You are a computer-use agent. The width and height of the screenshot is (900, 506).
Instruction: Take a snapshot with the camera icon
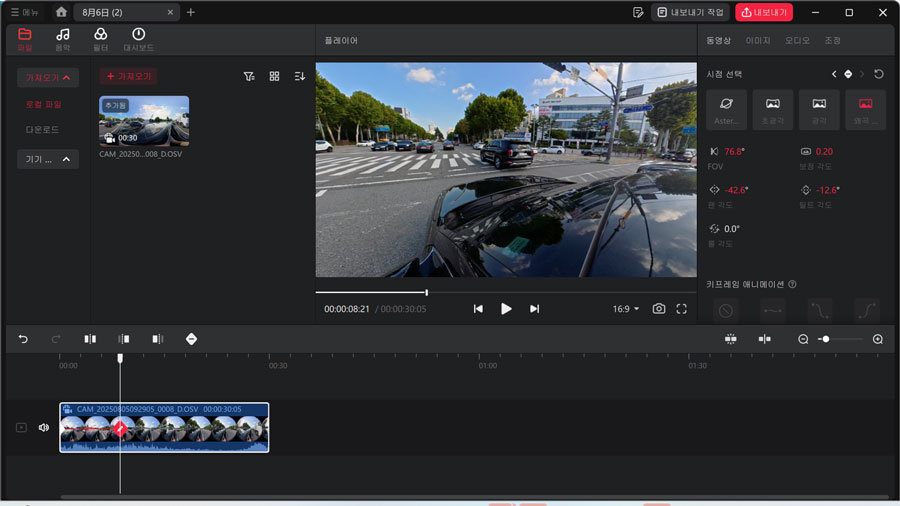click(659, 309)
